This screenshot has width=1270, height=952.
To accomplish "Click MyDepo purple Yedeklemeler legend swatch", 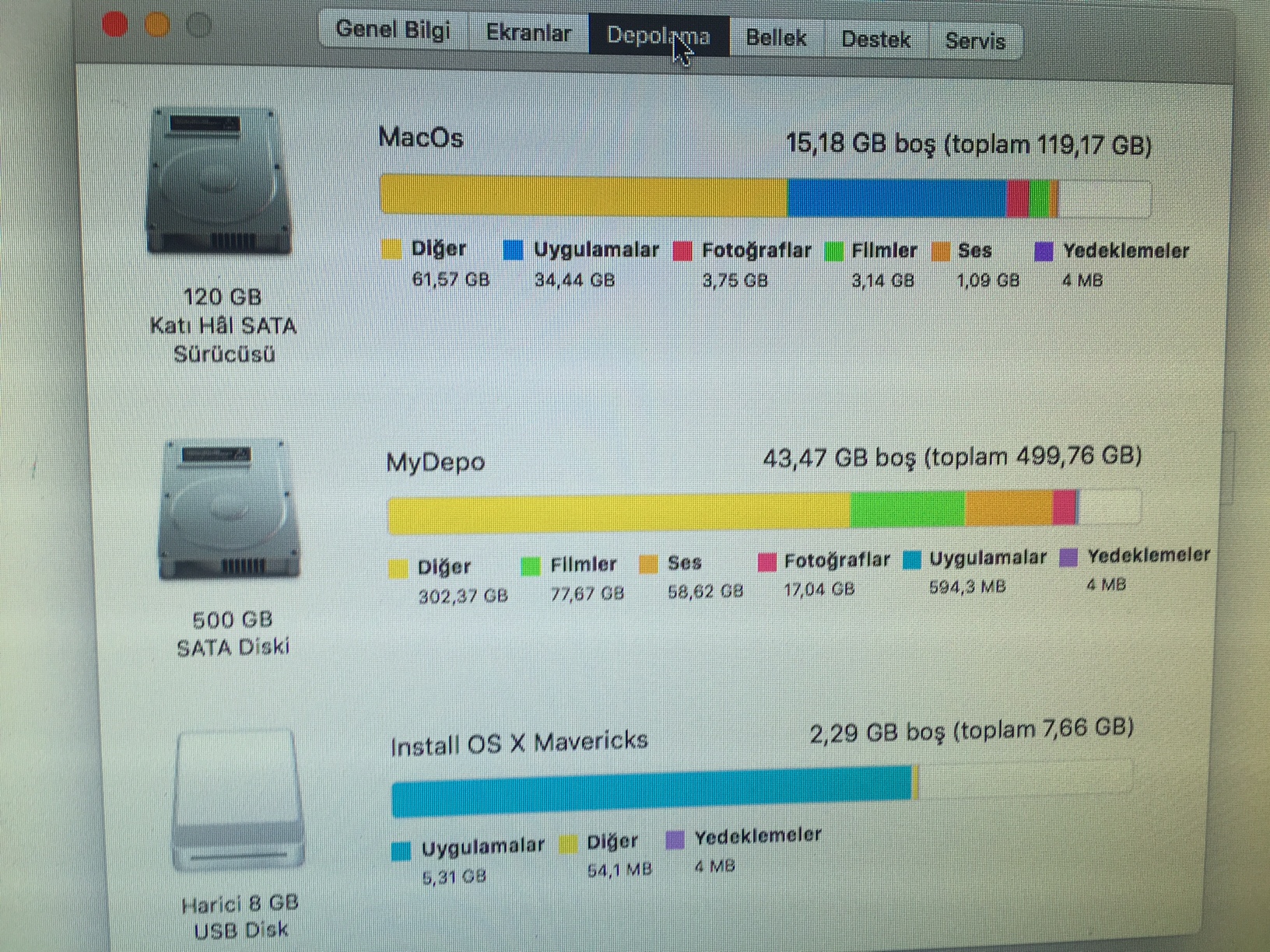I will coord(1069,557).
